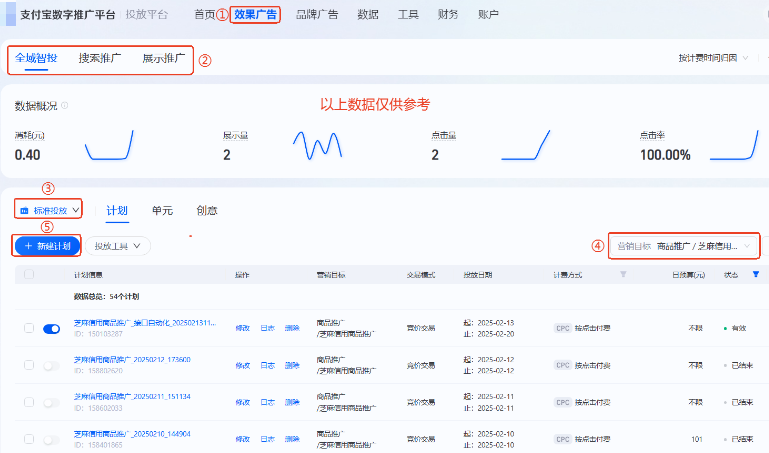The width and height of the screenshot is (769, 453).
Task: Turn off the switch for plan ID 150103287
Action: (51, 328)
